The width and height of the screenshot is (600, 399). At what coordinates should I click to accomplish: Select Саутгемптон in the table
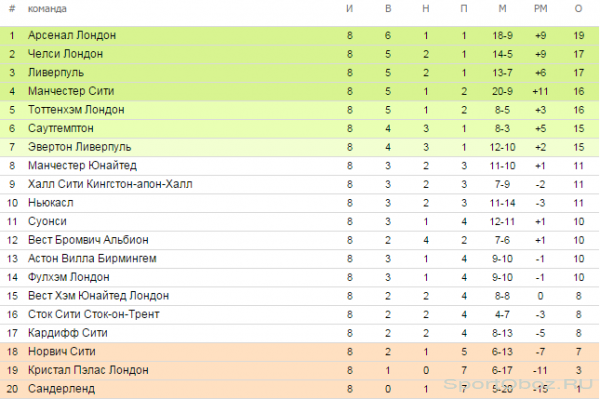60,128
